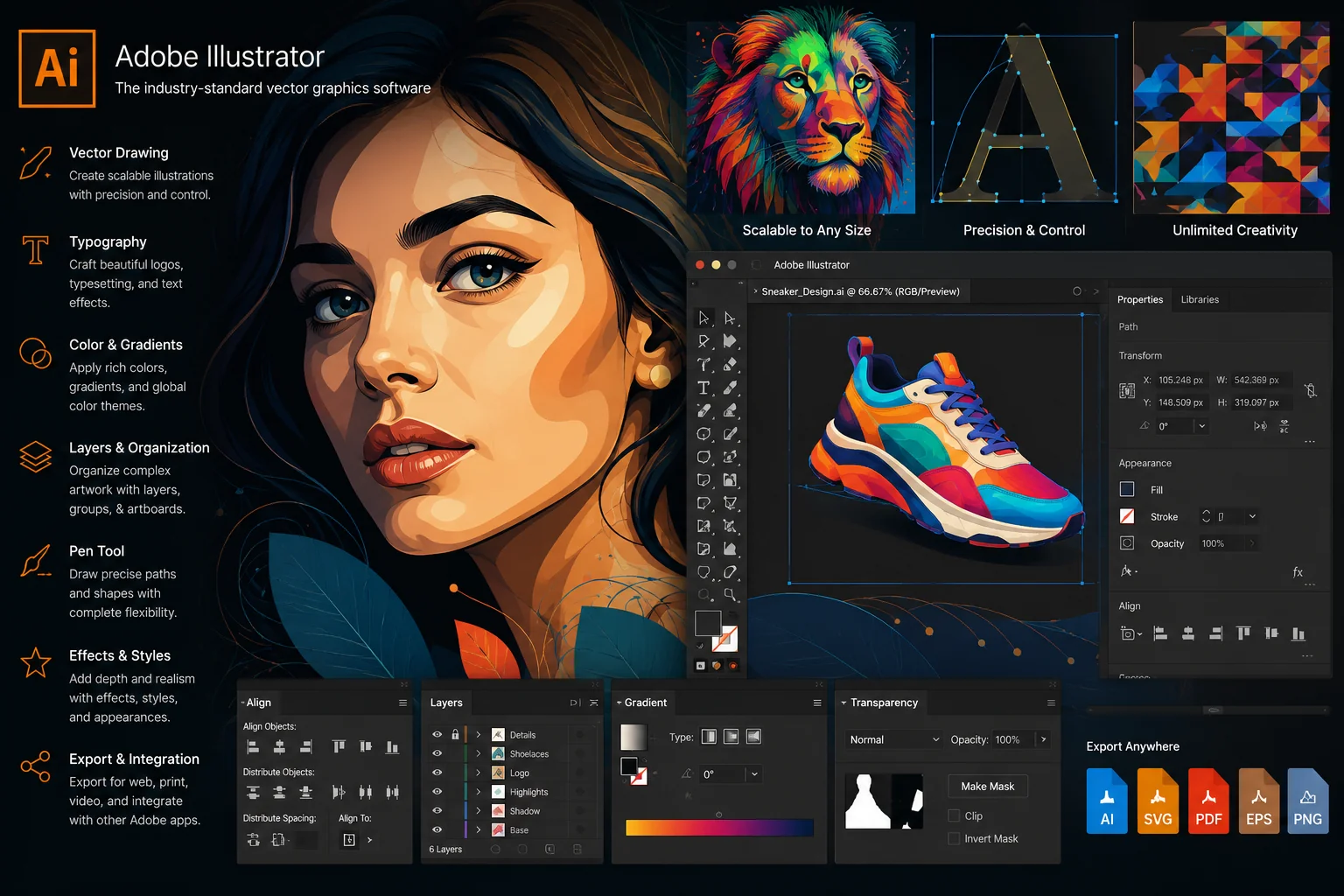Select the linear gradient type icon
The height and width of the screenshot is (896, 1344).
709,737
